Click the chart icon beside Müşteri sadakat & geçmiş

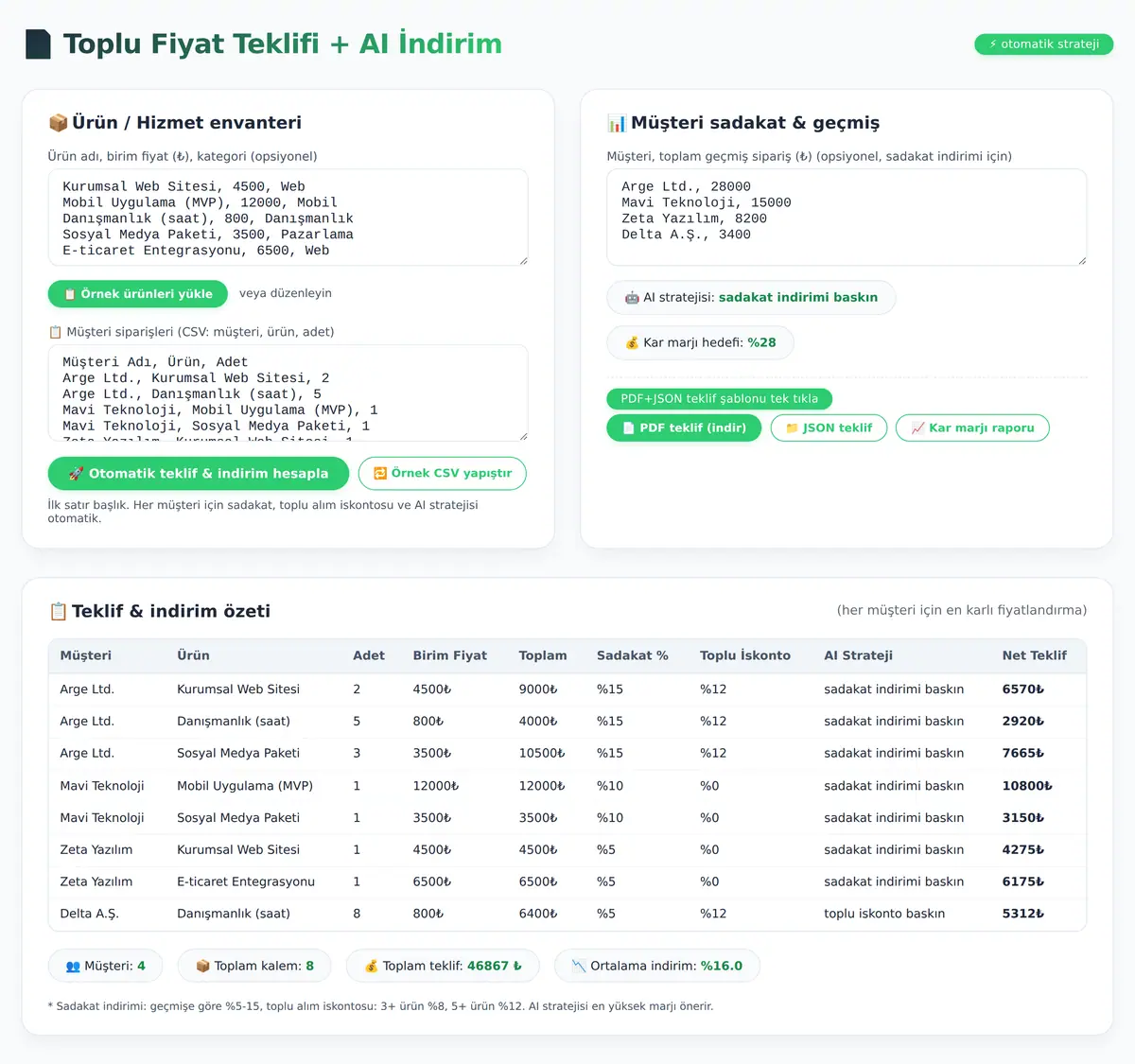point(617,123)
